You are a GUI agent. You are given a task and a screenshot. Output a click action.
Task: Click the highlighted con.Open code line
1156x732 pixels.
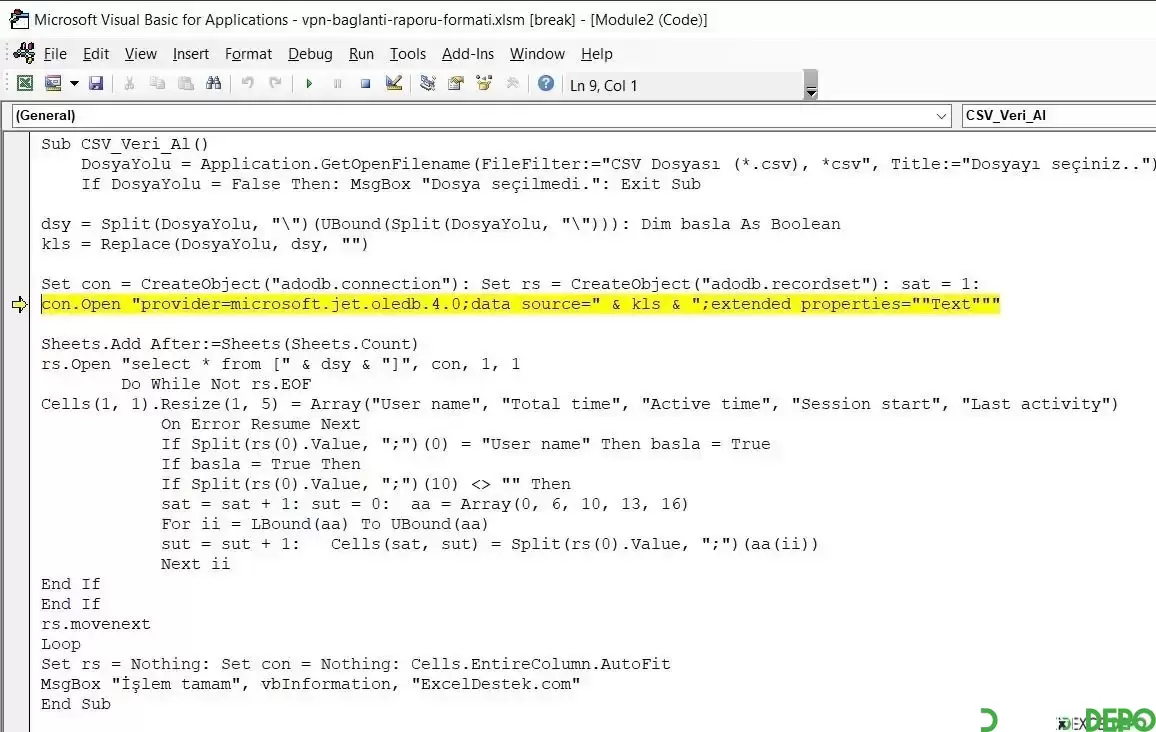pos(520,304)
